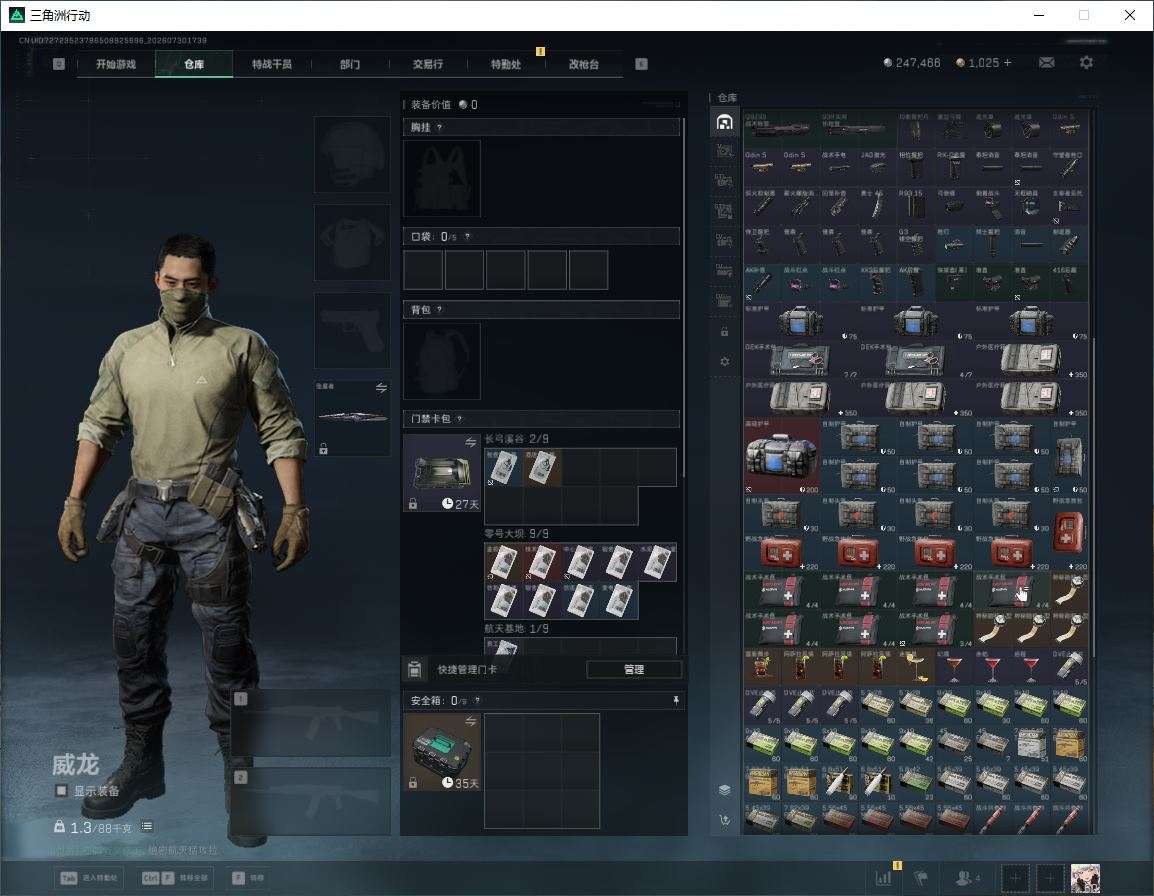Open help for 安全箱 section
Image resolution: width=1154 pixels, height=896 pixels.
tap(477, 700)
